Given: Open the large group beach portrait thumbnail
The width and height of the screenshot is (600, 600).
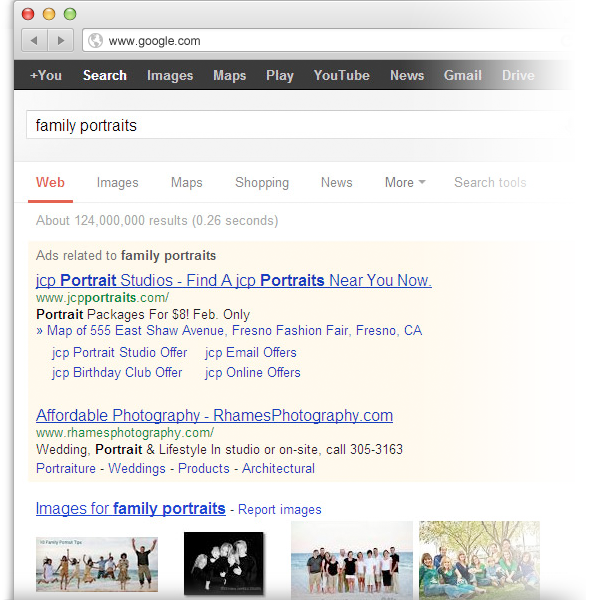Looking at the screenshot, I should pos(352,560).
